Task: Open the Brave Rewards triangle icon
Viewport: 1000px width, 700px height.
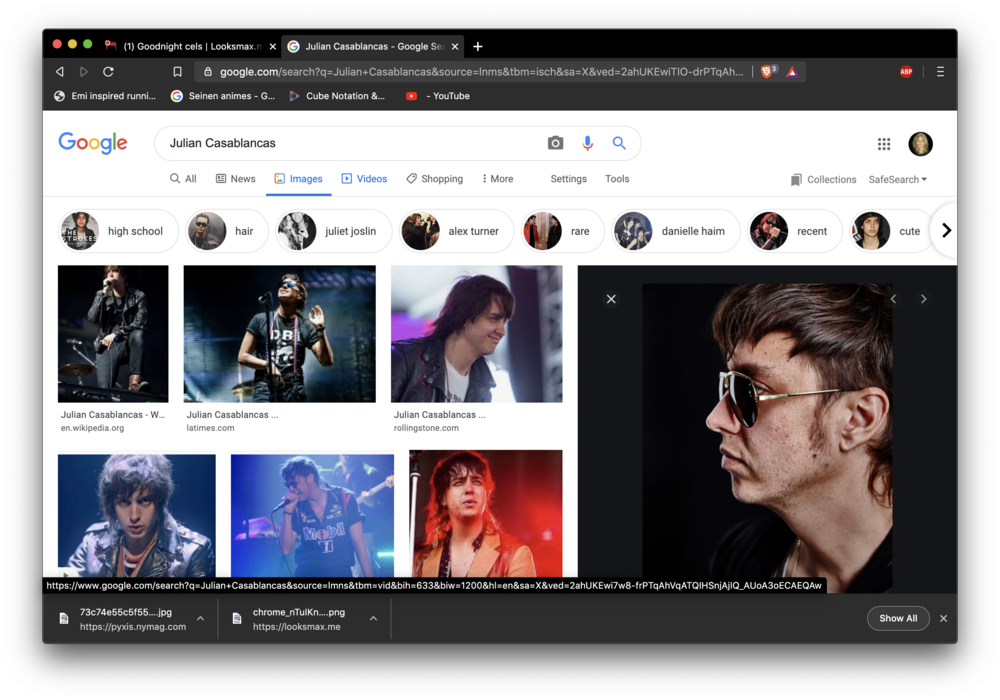Action: pos(792,72)
